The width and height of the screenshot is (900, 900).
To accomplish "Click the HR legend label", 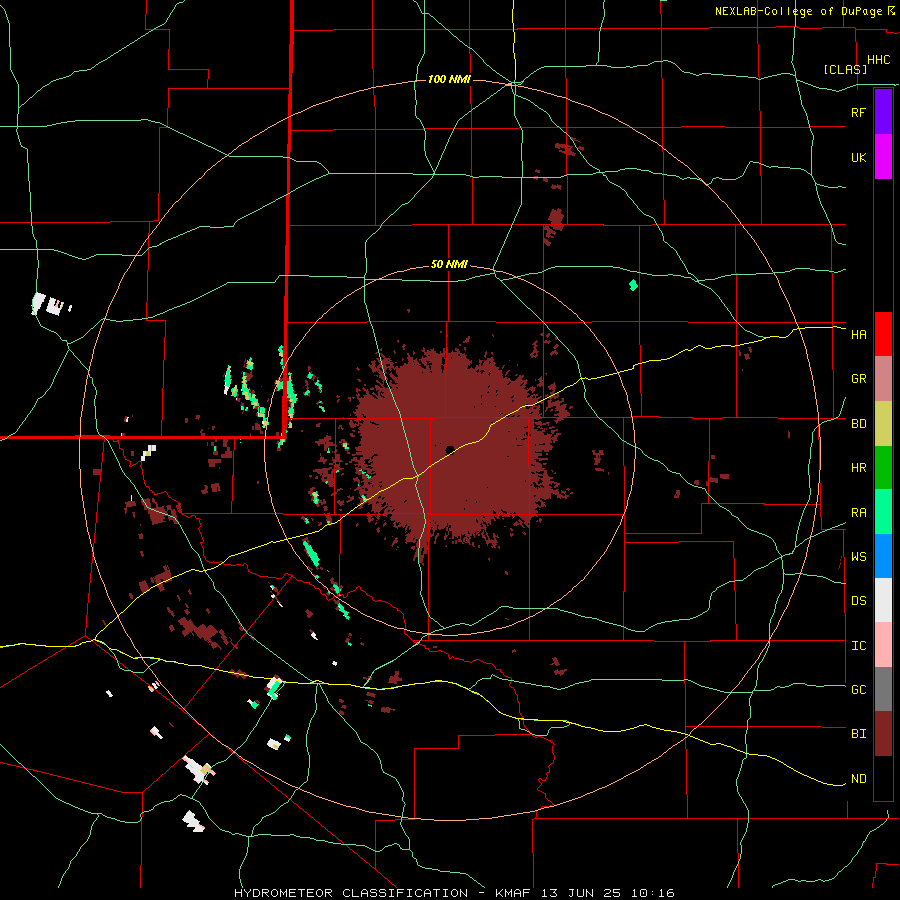I will 858,468.
